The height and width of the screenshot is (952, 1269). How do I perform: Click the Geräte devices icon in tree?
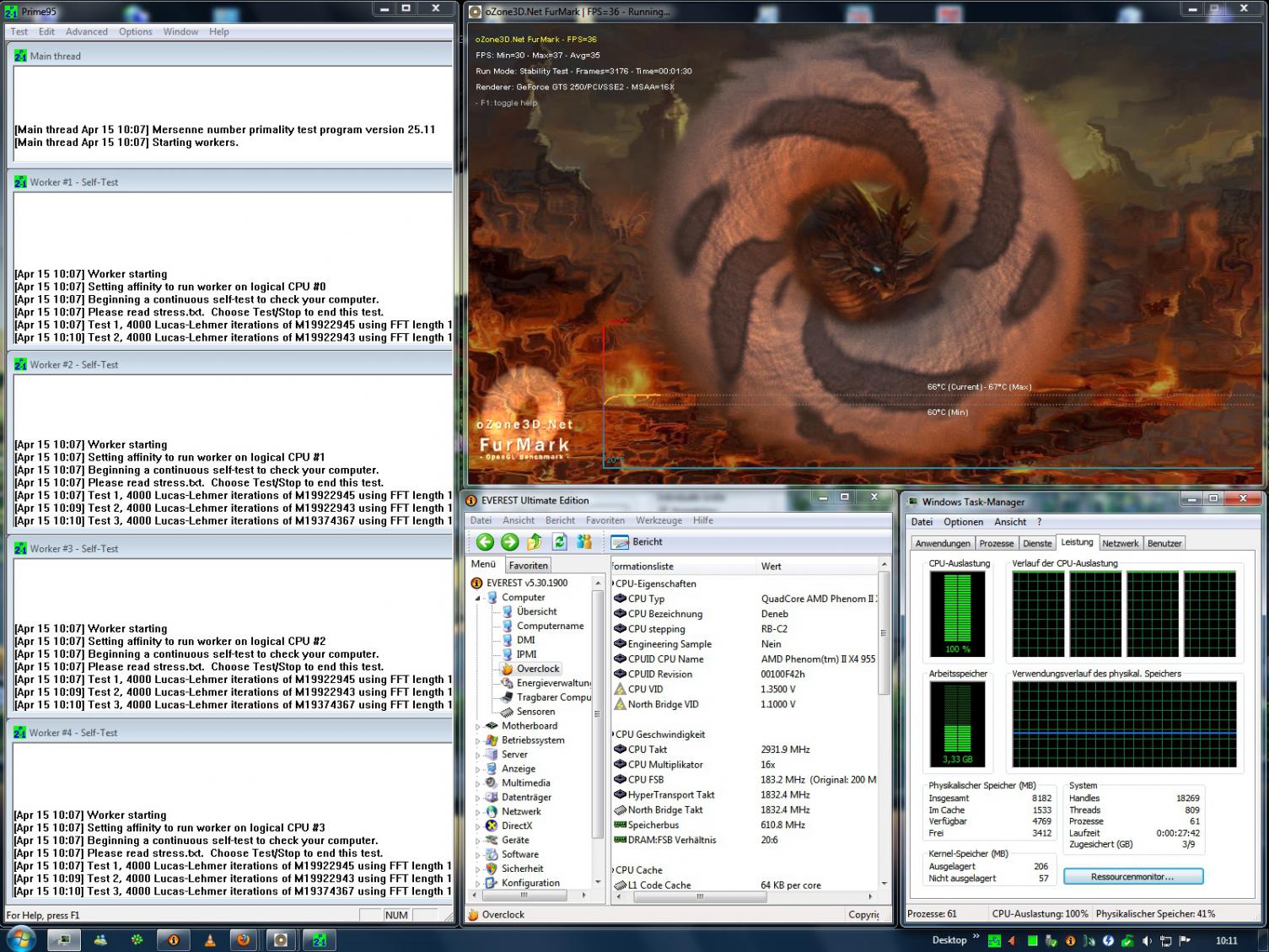point(492,840)
